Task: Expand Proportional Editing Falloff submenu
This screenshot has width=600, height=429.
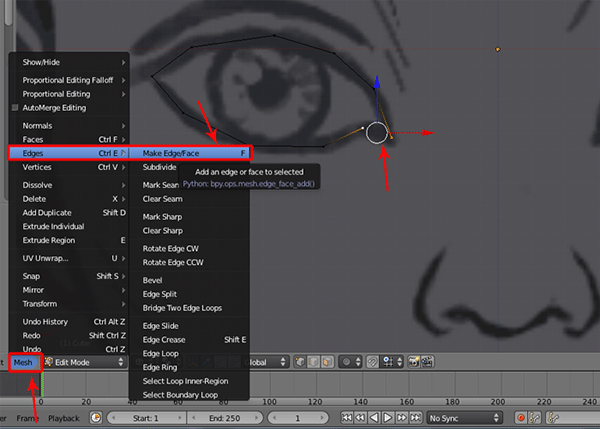Action: [x=69, y=80]
